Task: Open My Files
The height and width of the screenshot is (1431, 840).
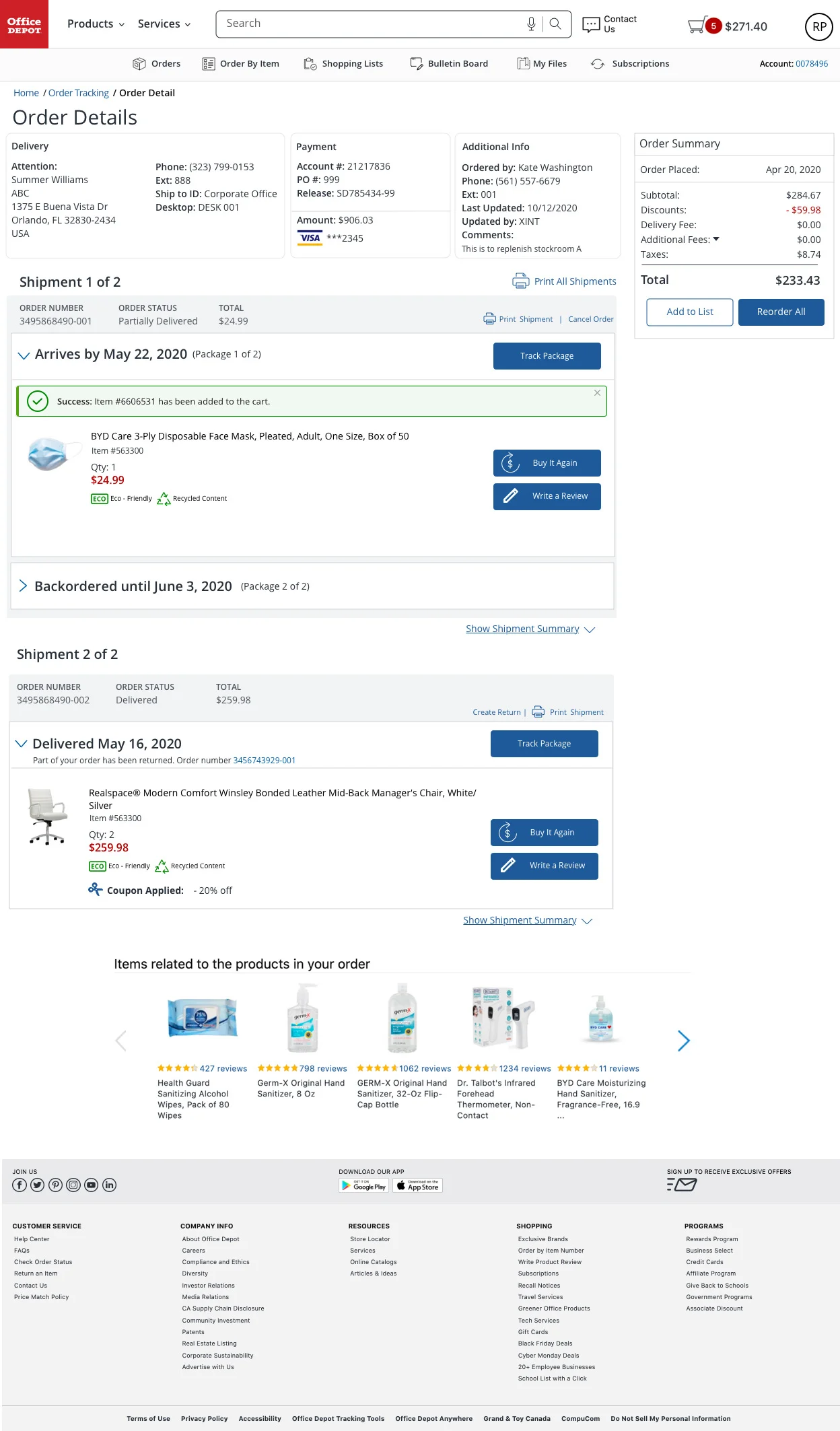Action: click(542, 64)
